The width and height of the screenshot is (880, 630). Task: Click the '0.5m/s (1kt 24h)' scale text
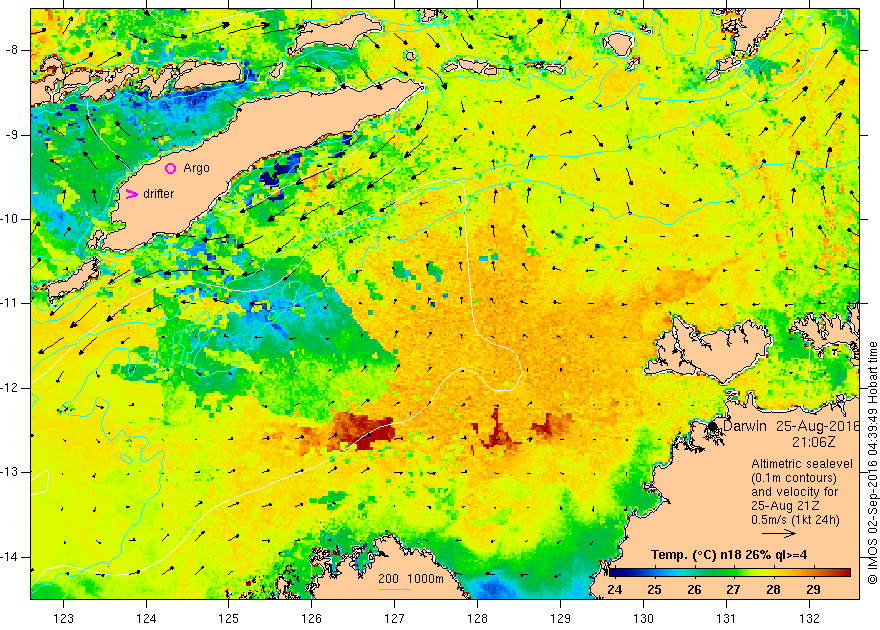click(795, 520)
